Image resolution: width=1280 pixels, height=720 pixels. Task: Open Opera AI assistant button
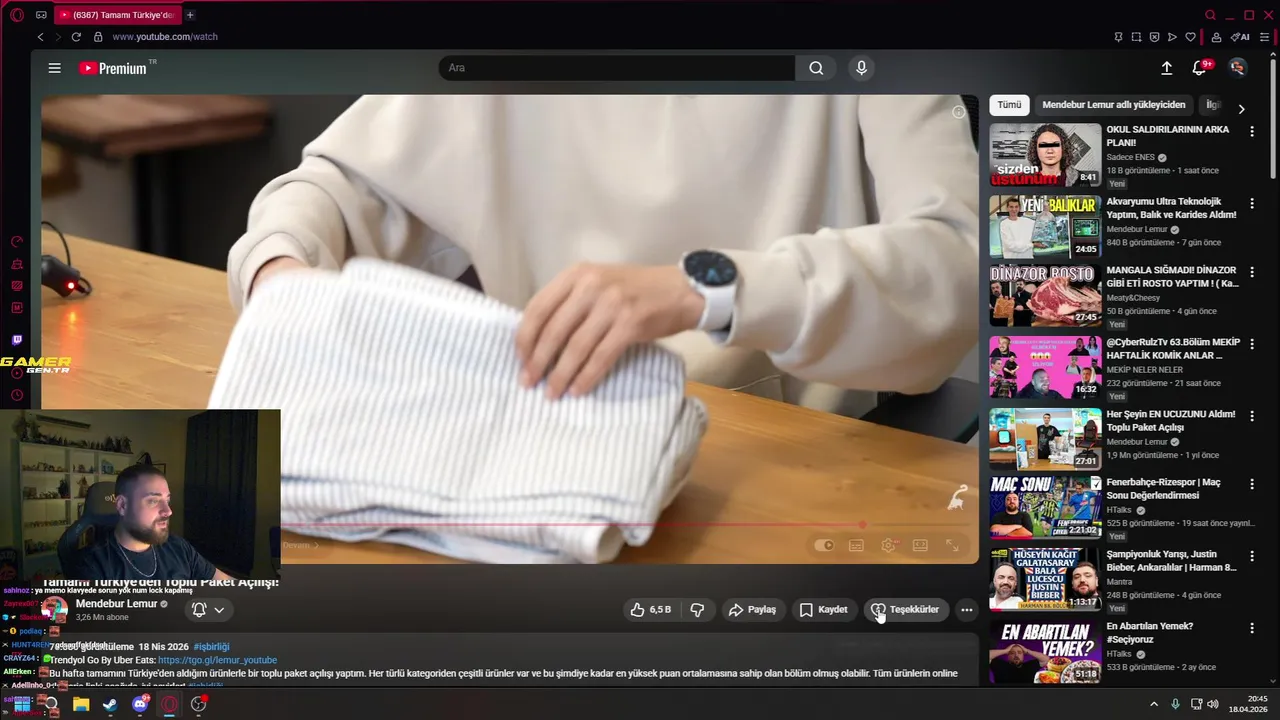coord(1241,37)
